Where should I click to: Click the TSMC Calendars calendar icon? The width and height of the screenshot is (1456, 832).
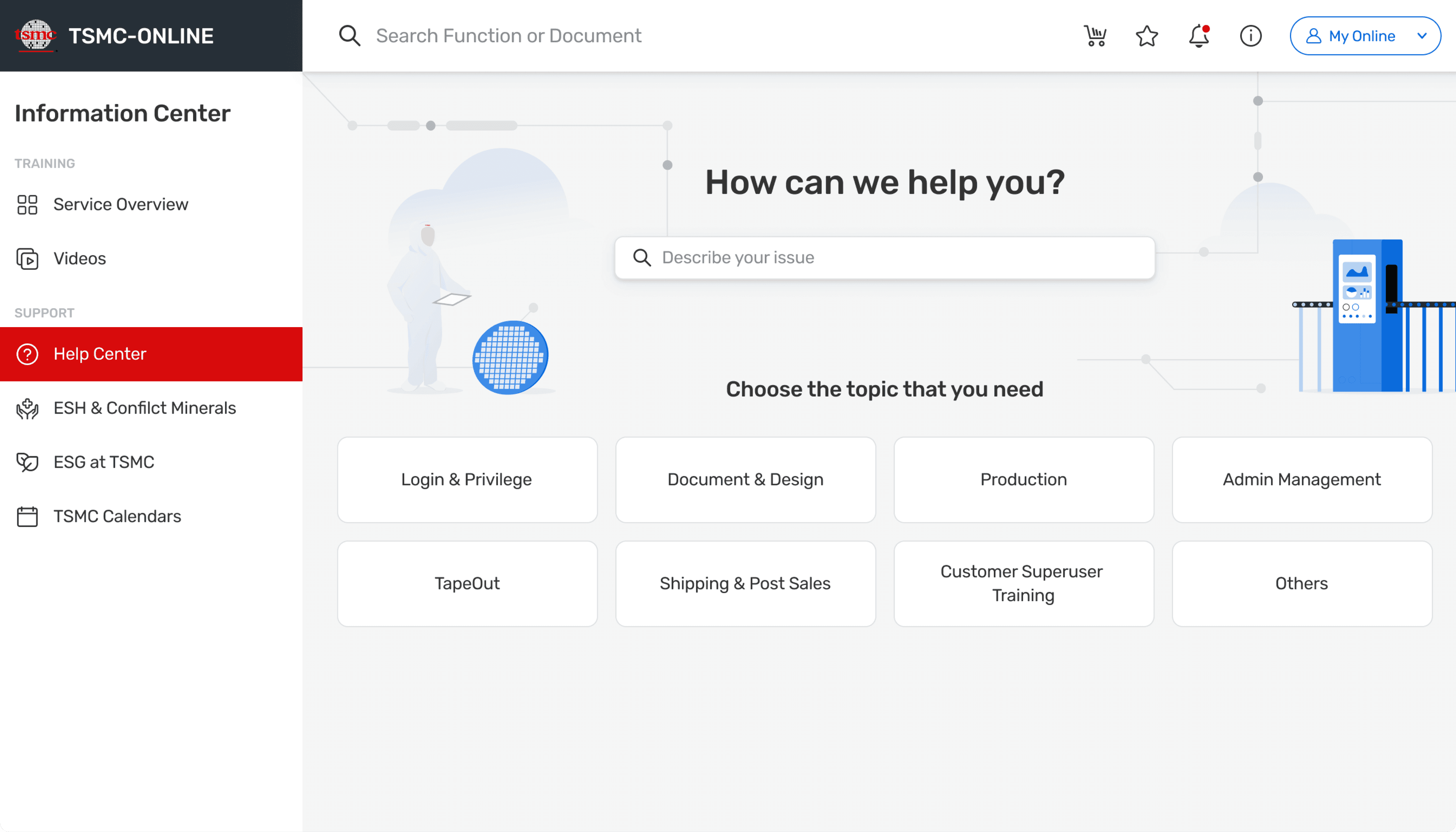(x=27, y=517)
